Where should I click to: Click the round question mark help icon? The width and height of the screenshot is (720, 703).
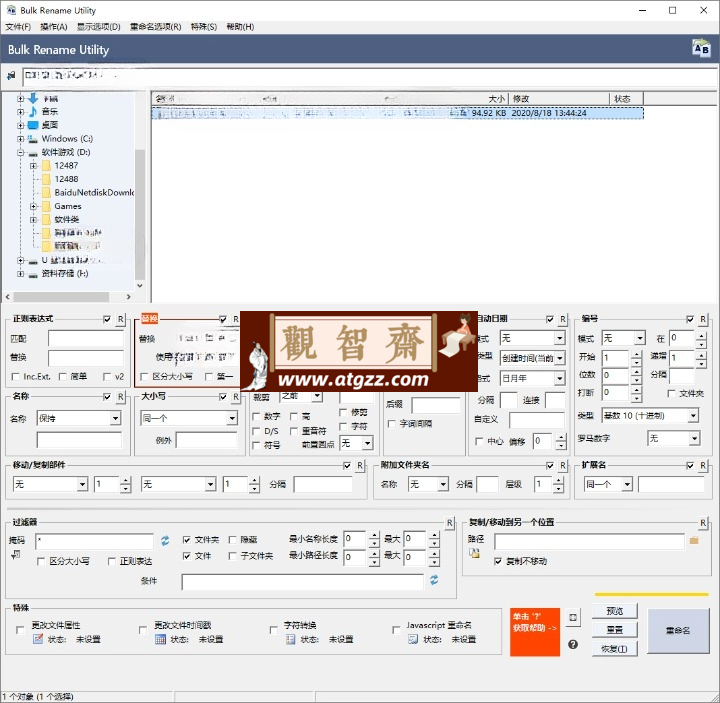tap(573, 644)
